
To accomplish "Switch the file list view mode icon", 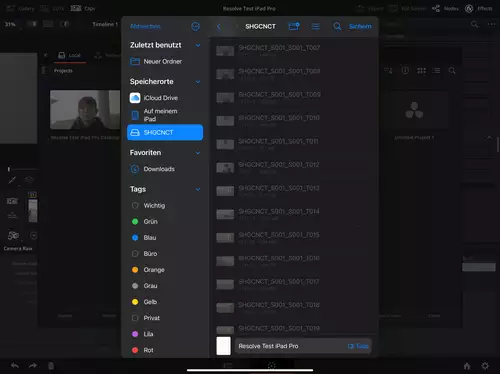I will click(315, 26).
